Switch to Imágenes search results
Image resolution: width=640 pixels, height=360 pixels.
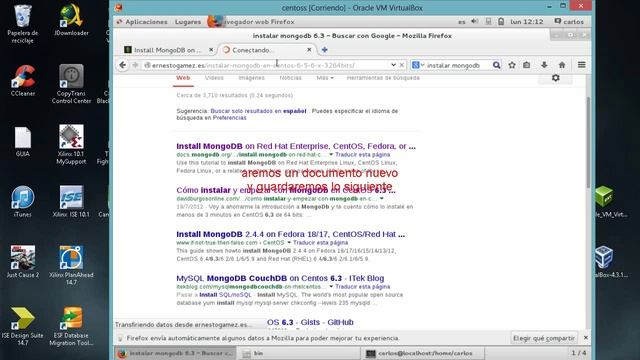coord(251,78)
